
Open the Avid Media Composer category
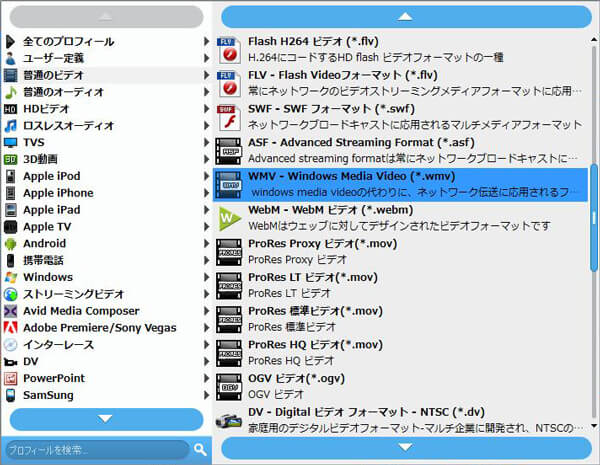106,311
